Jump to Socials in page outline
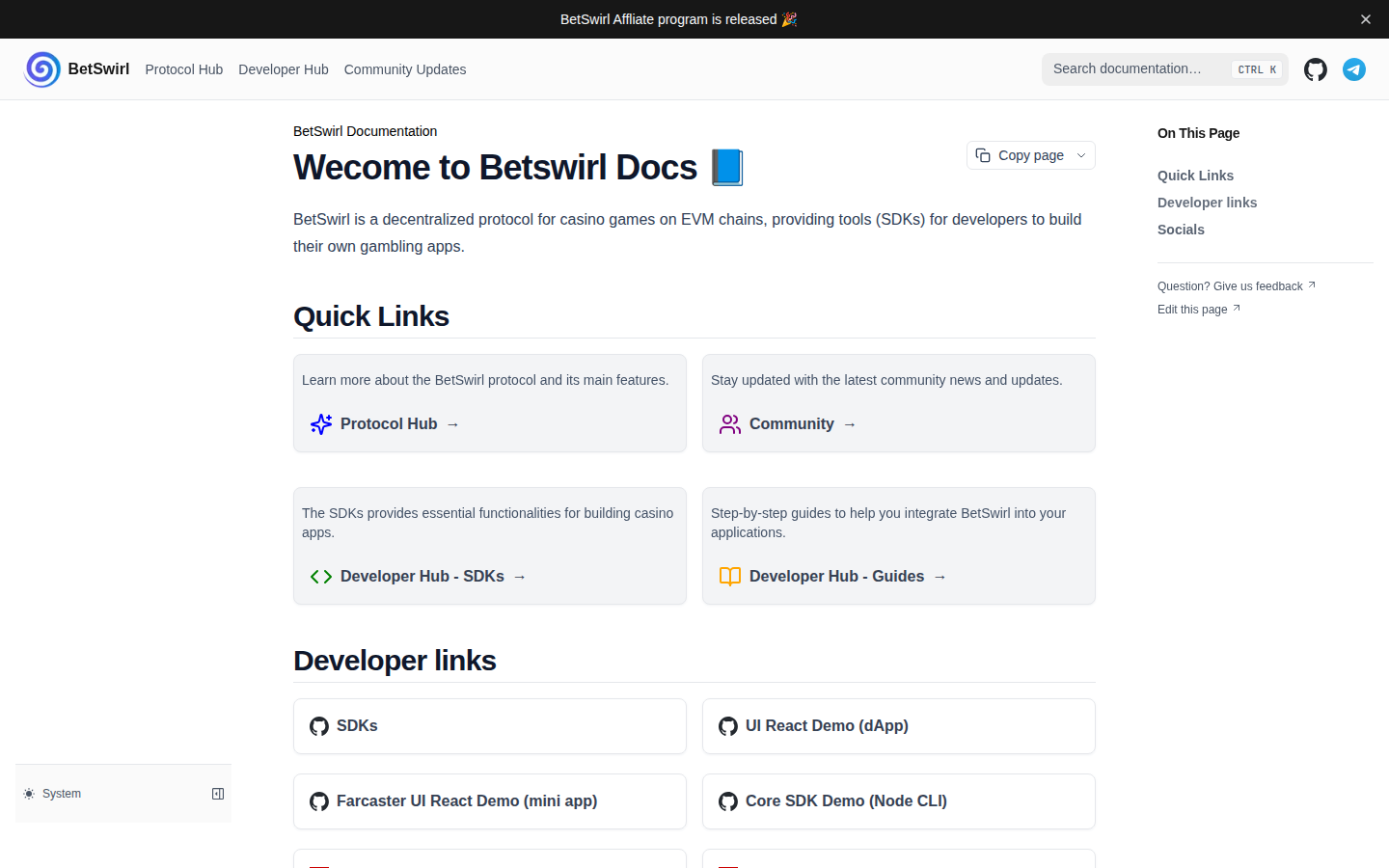The height and width of the screenshot is (868, 1389). click(1181, 230)
